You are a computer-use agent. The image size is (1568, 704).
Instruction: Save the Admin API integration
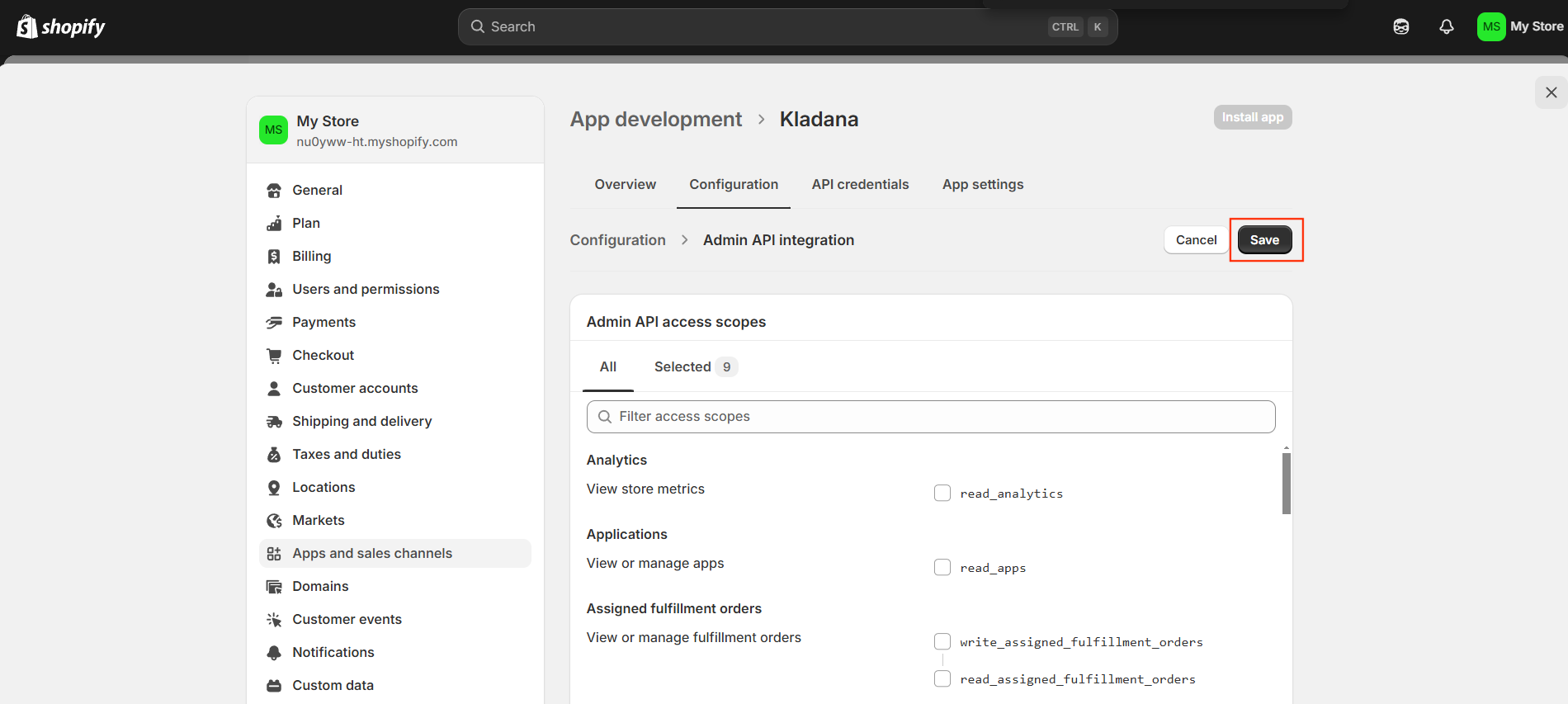(x=1264, y=240)
